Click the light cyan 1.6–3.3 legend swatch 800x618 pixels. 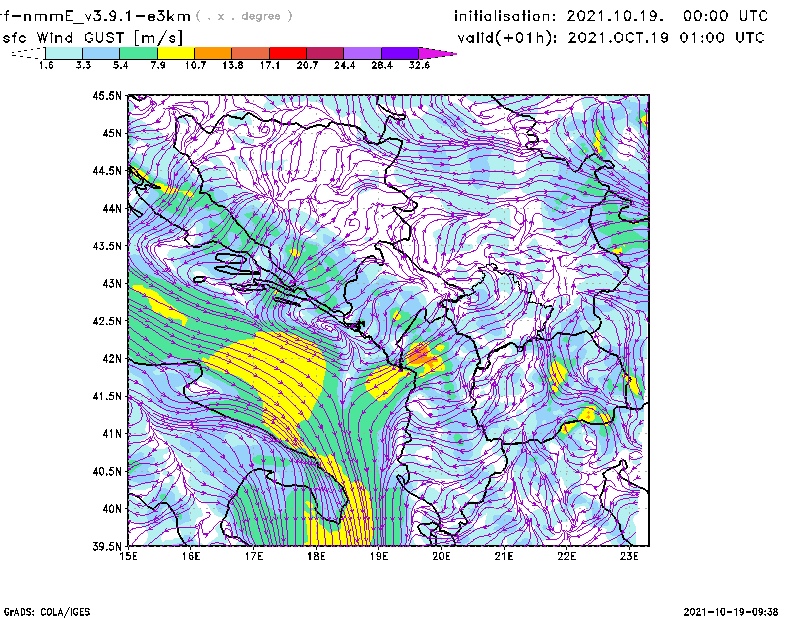tap(64, 53)
